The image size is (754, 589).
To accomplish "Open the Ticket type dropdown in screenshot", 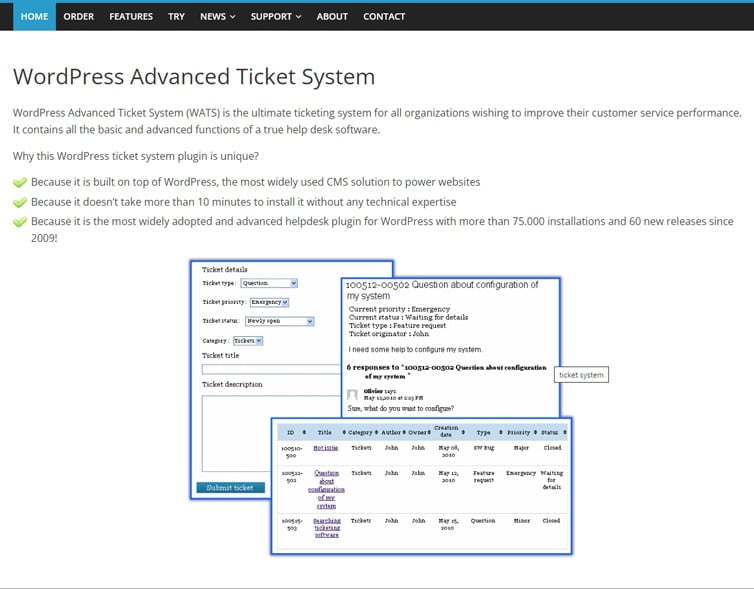I will [269, 283].
